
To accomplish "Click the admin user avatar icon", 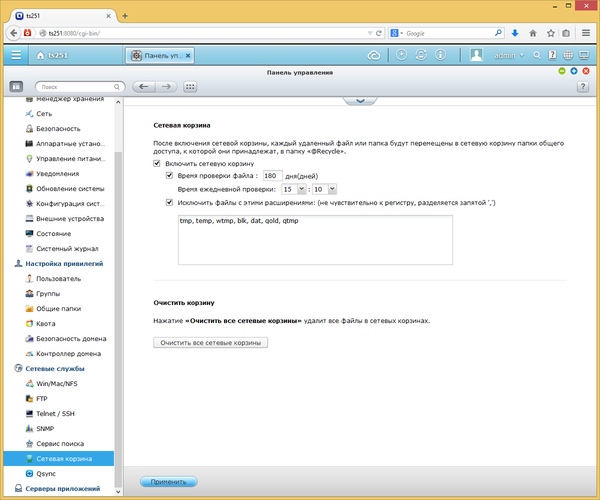I will point(476,55).
